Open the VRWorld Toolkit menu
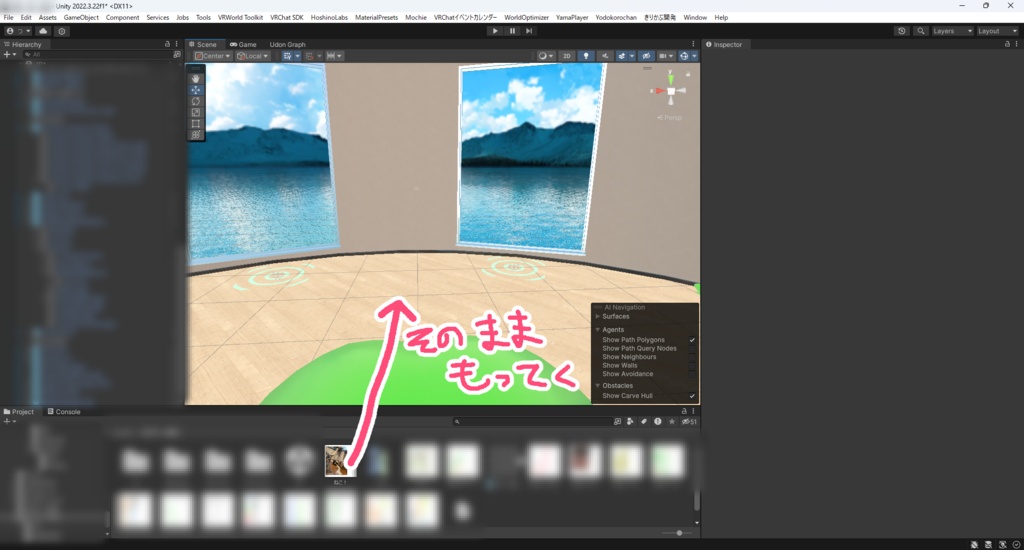1024x550 pixels. (240, 18)
